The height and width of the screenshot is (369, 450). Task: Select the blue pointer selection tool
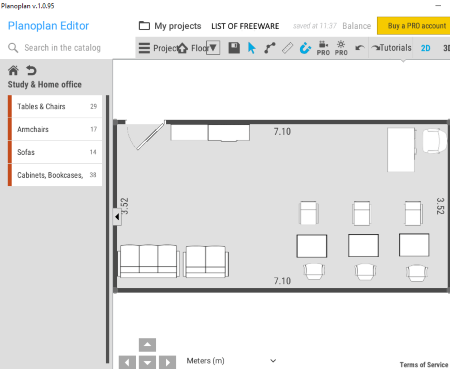coord(252,48)
